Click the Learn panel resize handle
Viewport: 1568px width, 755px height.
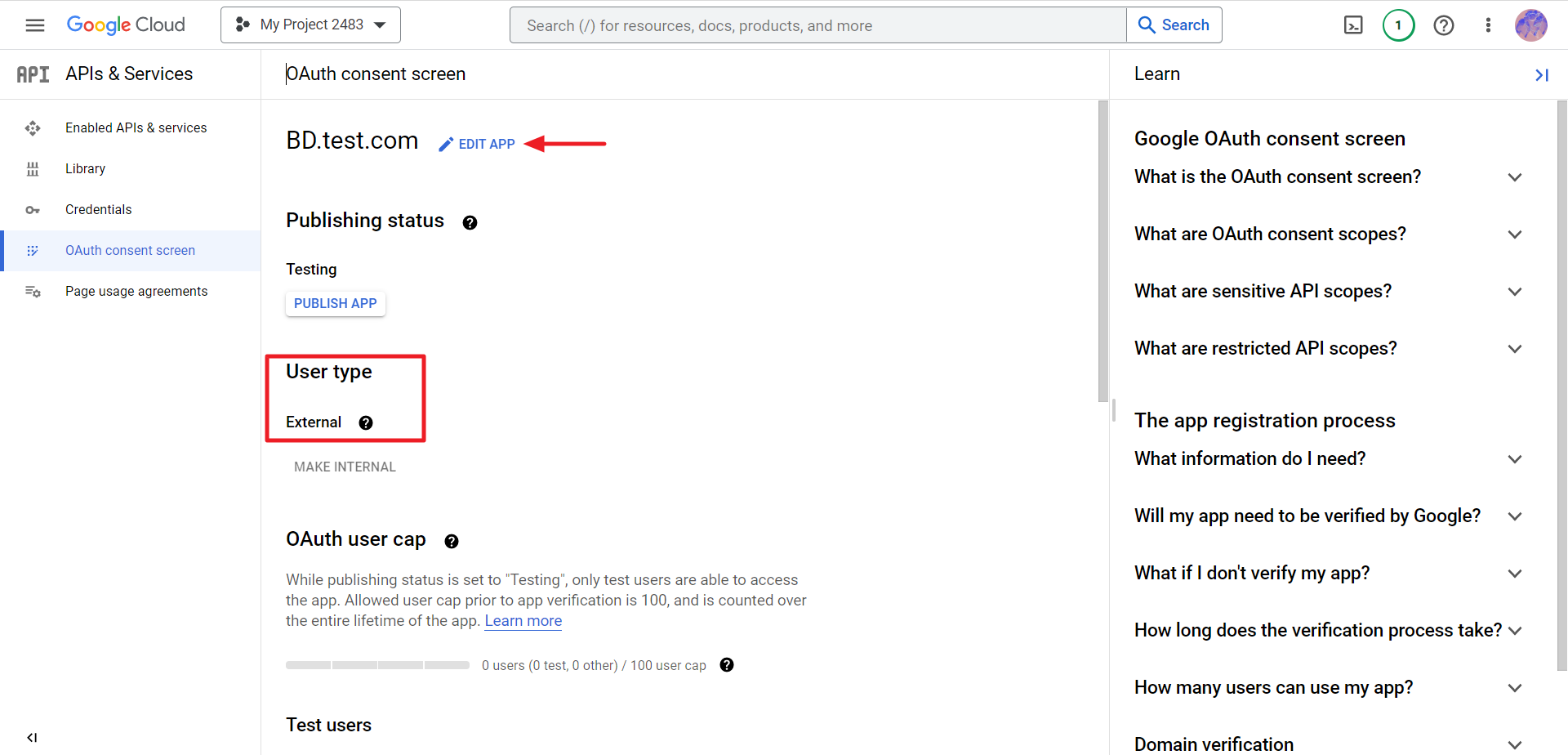coord(1113,410)
